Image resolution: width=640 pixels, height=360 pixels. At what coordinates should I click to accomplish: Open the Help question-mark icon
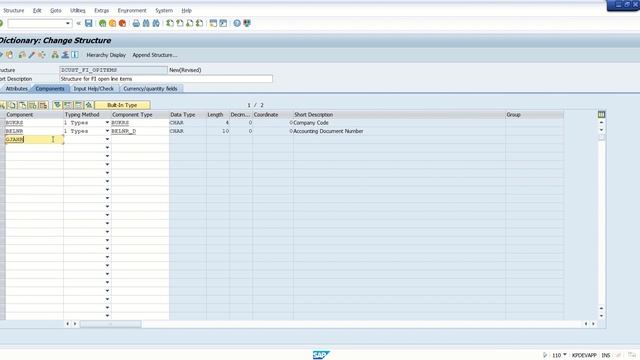click(x=237, y=23)
